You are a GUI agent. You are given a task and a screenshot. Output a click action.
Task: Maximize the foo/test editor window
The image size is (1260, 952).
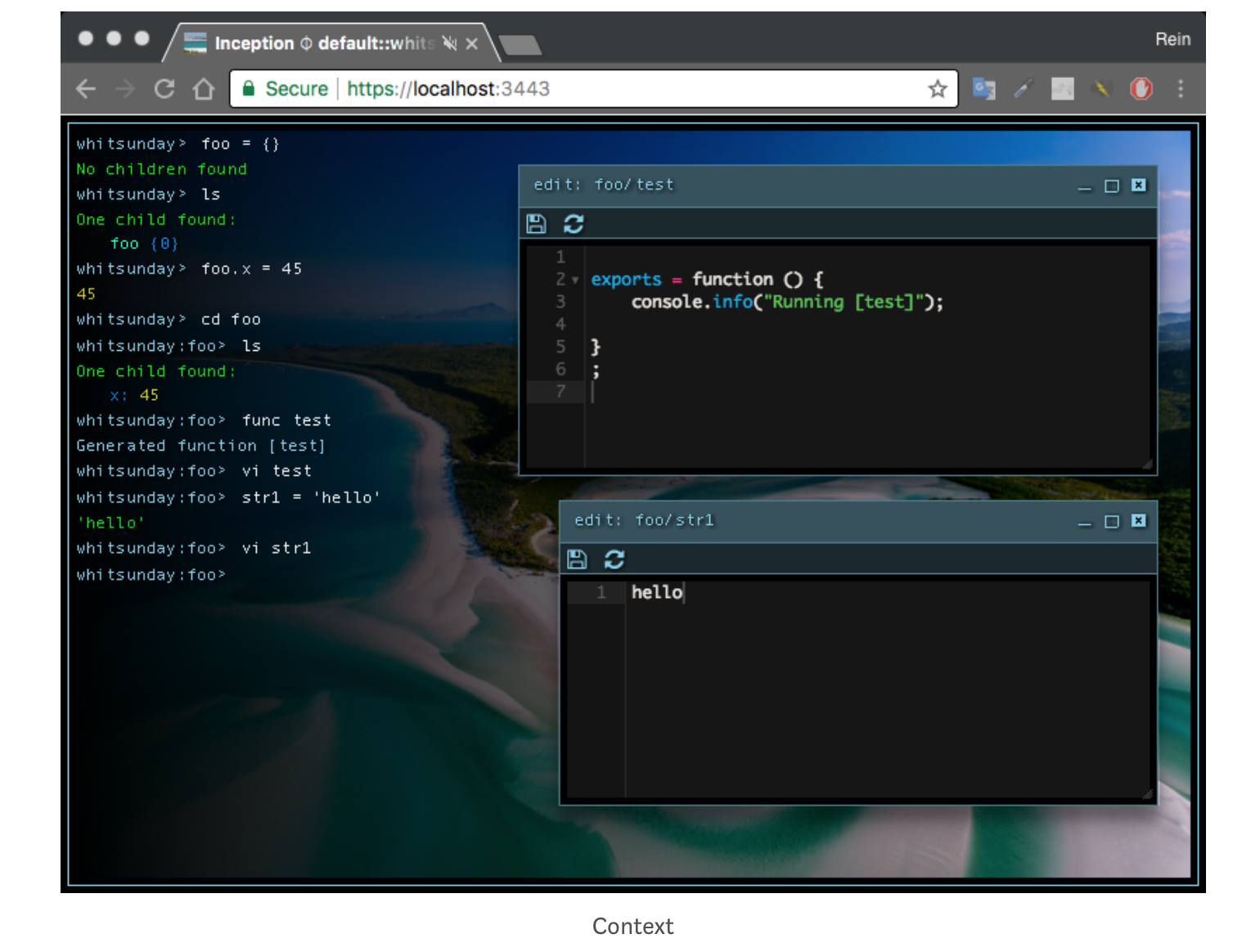(x=1112, y=186)
